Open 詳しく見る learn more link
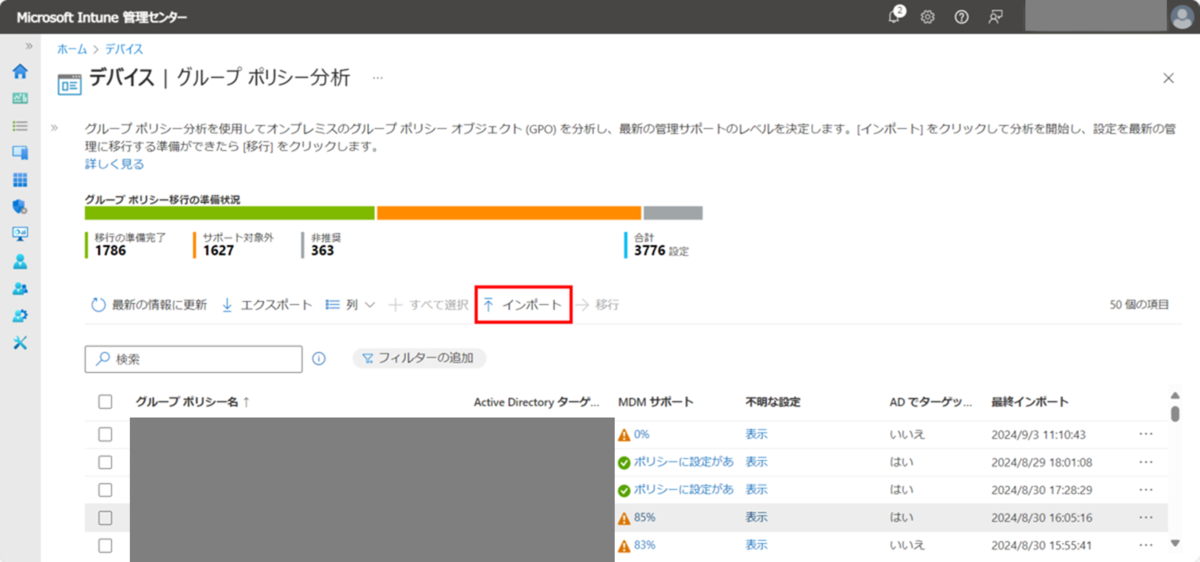This screenshot has height=562, width=1200. click(114, 164)
